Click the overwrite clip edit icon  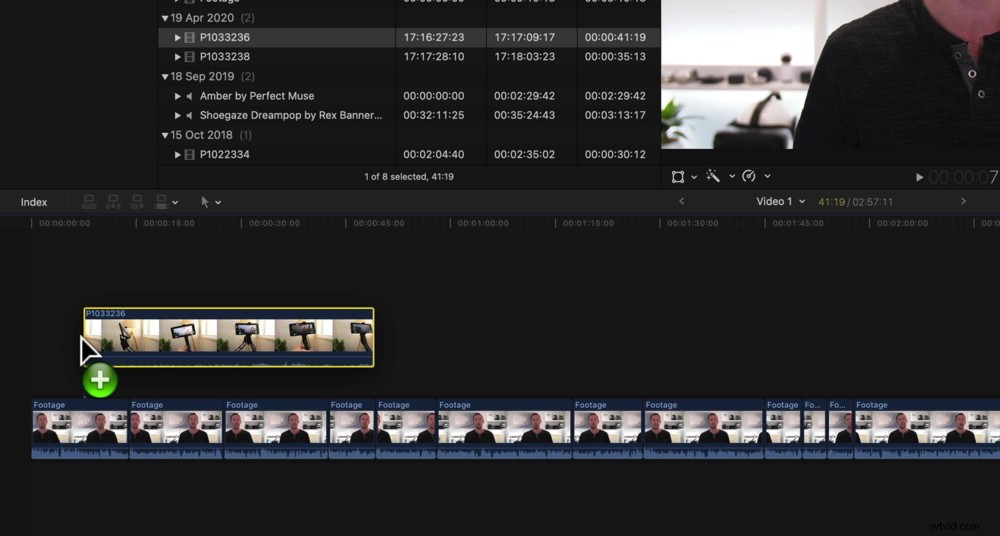click(161, 202)
